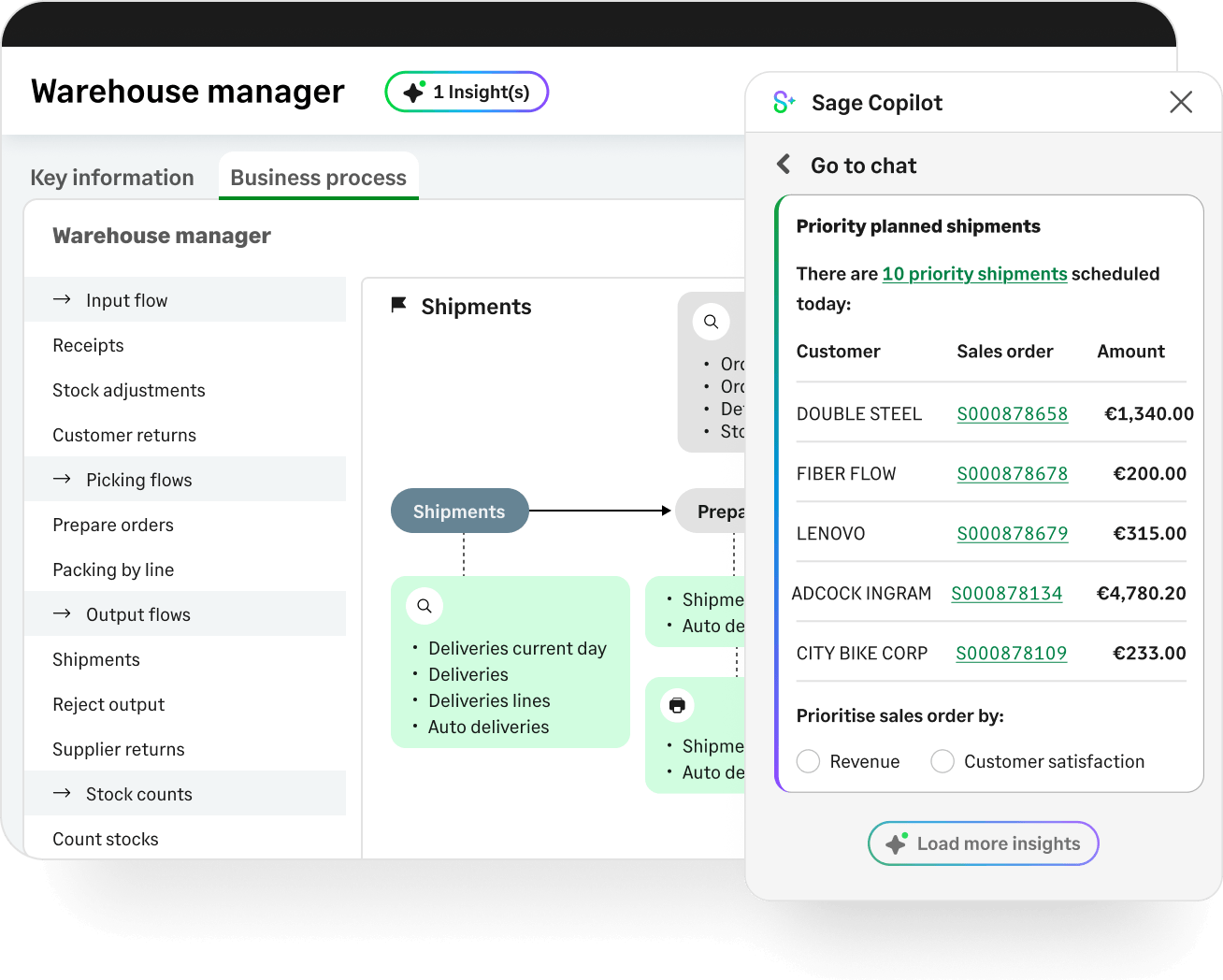
Task: Click the magnifier icon in the green deliveries card
Action: coord(424,606)
